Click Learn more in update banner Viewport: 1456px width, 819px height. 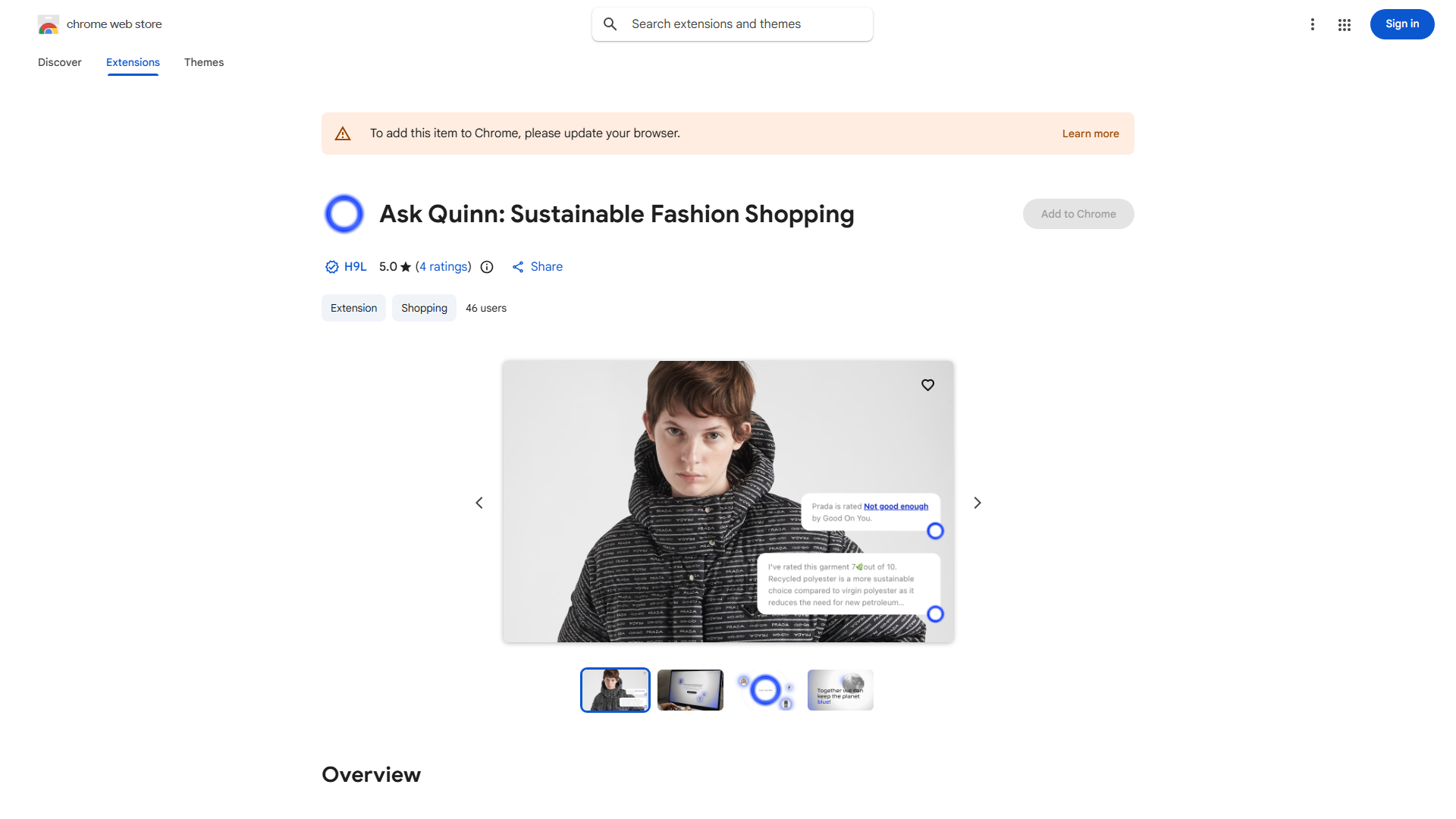[x=1090, y=133]
